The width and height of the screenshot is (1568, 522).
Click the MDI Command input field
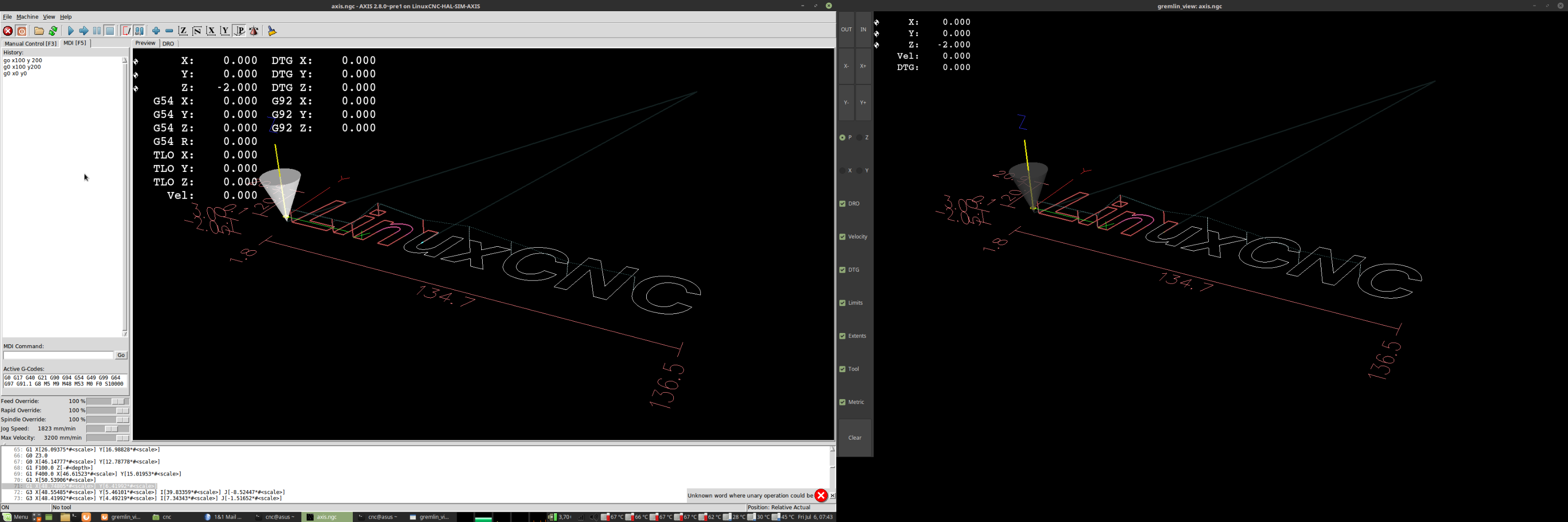tap(58, 356)
